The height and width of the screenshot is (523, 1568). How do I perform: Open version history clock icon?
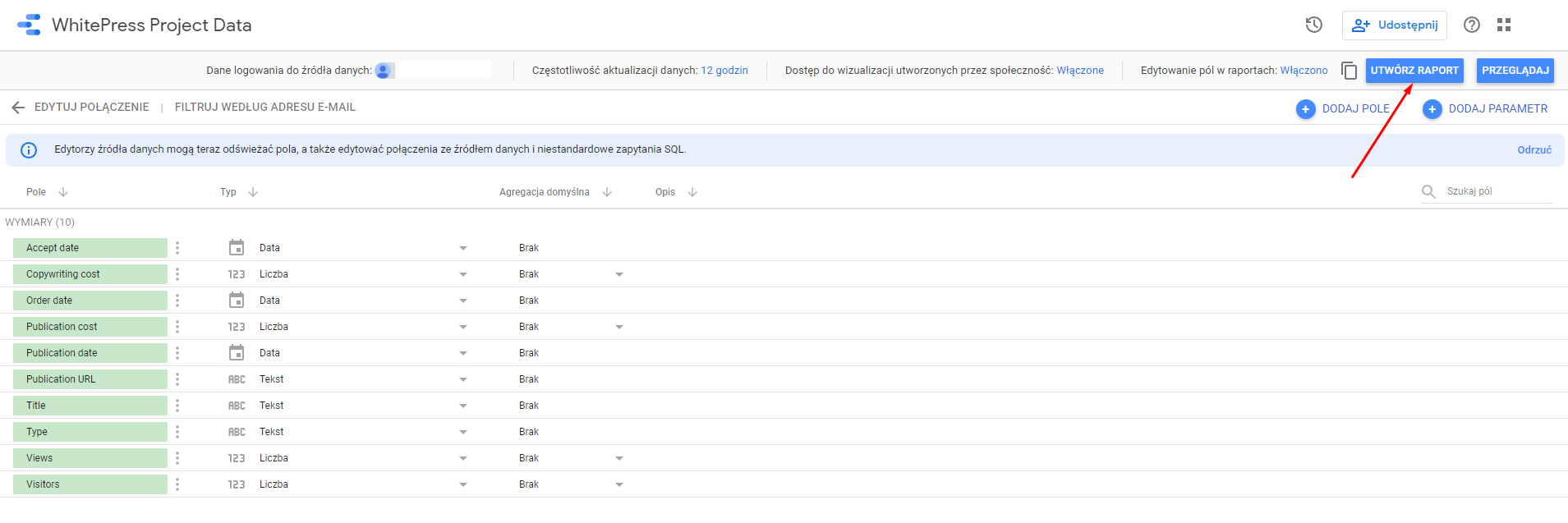pyautogui.click(x=1314, y=25)
